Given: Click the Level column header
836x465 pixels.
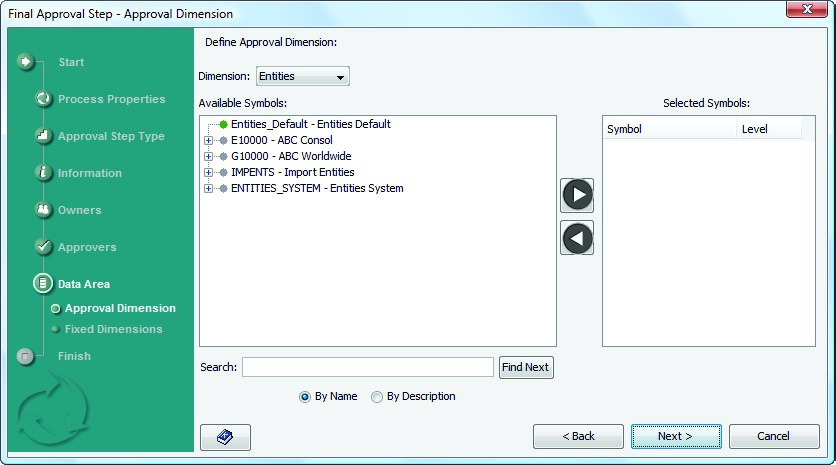Looking at the screenshot, I should (769, 129).
